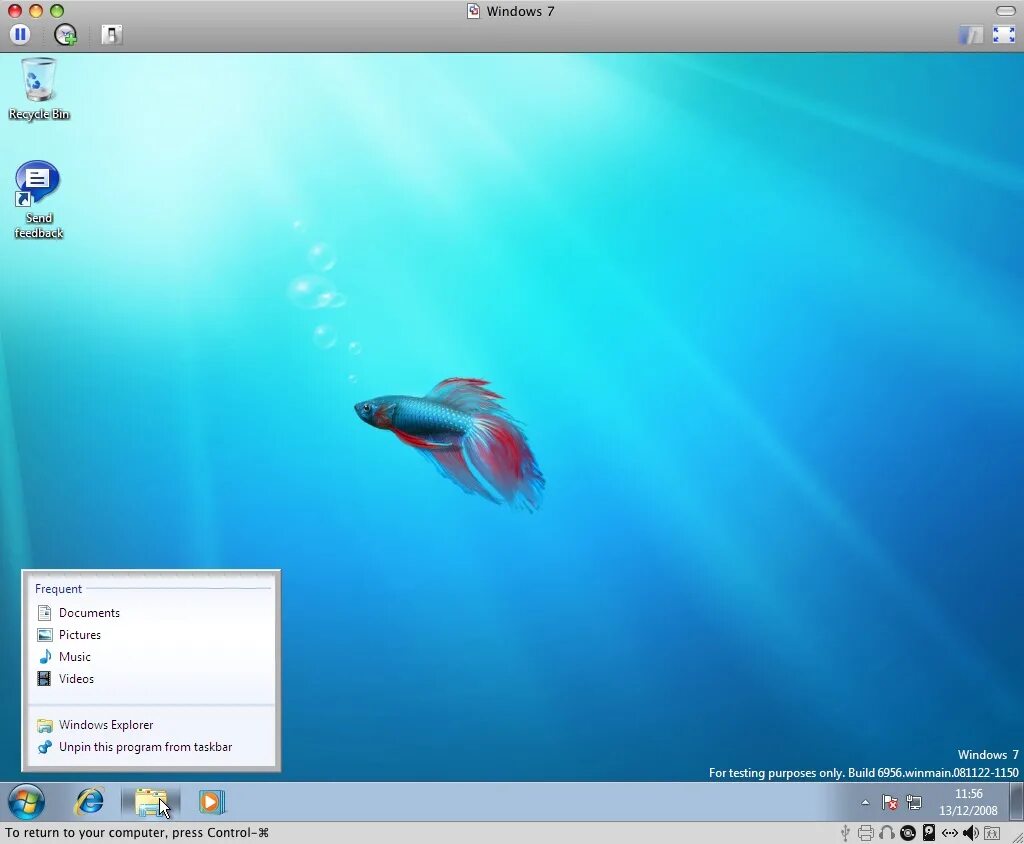Open the Recycle Bin desktop icon
Viewport: 1024px width, 844px height.
tap(39, 89)
